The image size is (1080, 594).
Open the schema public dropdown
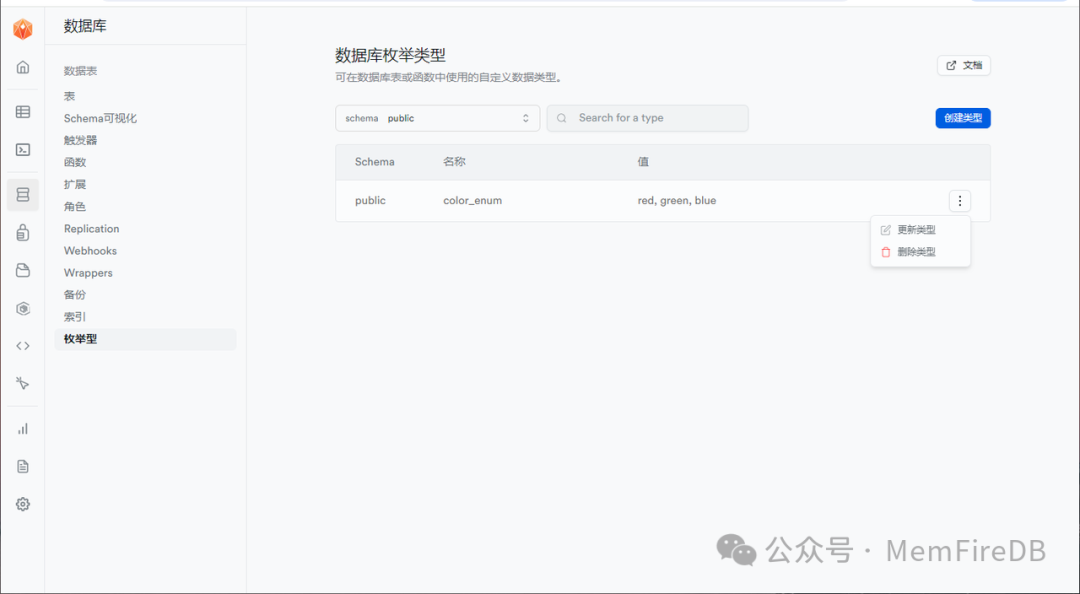point(437,118)
